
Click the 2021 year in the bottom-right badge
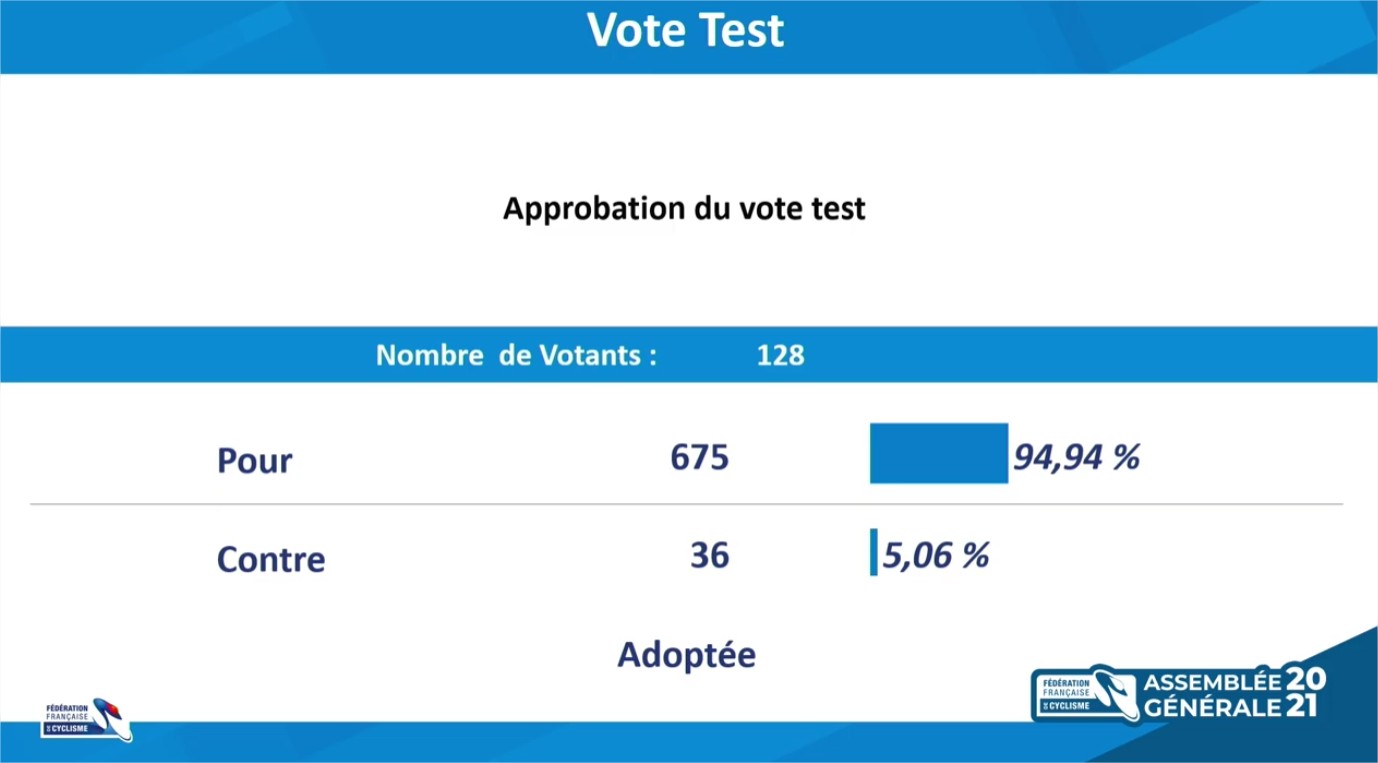click(1305, 693)
